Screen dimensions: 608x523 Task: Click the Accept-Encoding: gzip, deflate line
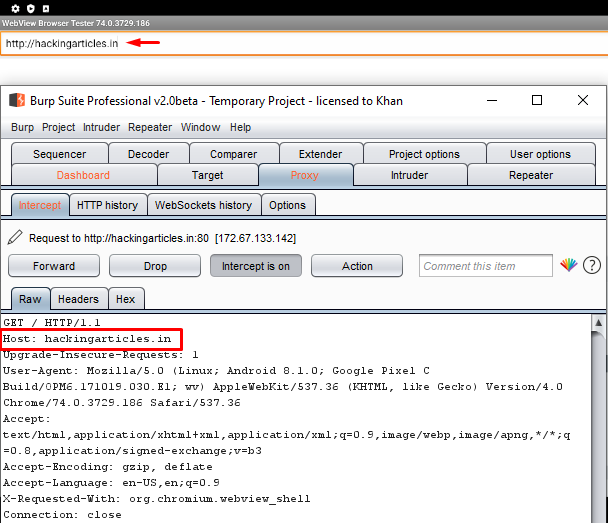click(108, 467)
